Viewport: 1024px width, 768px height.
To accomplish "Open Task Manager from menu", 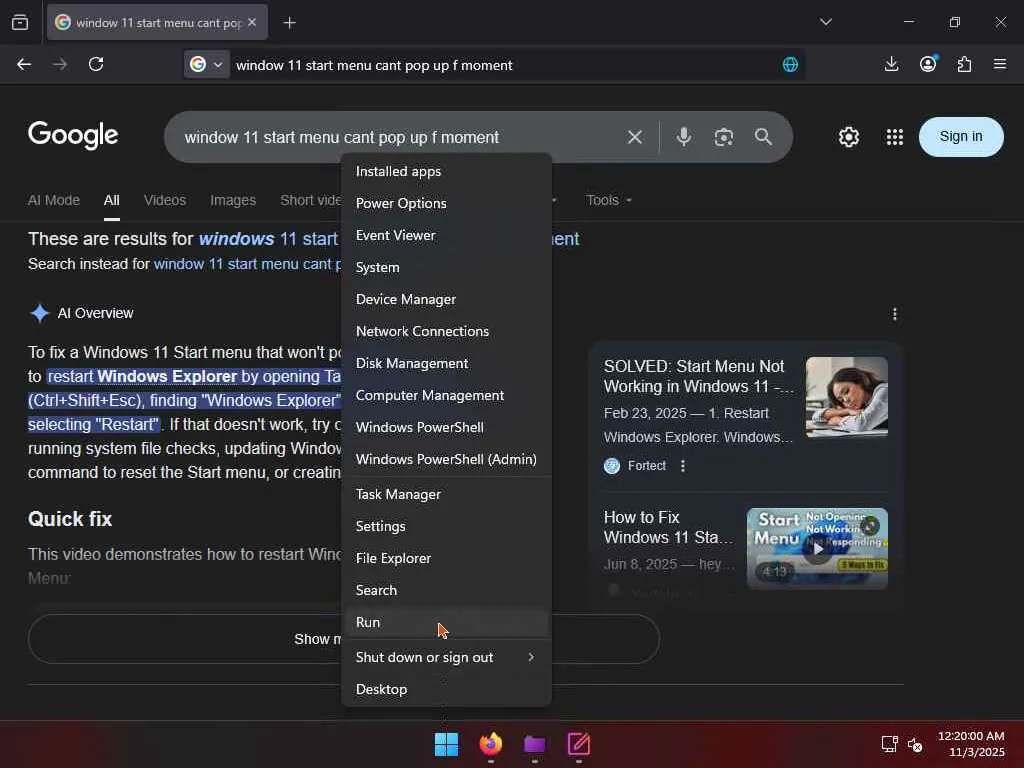I will click(446, 494).
